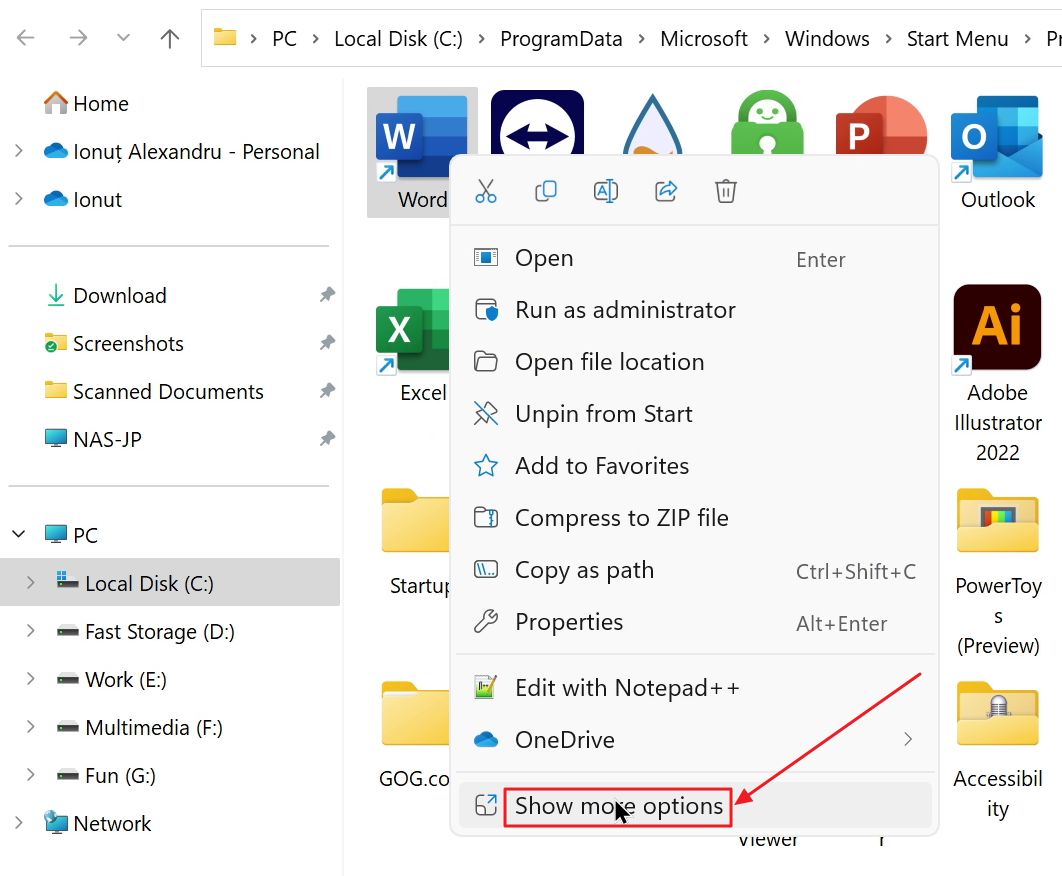Open the Outlook shortcut
This screenshot has height=876, width=1062.
tap(996, 140)
